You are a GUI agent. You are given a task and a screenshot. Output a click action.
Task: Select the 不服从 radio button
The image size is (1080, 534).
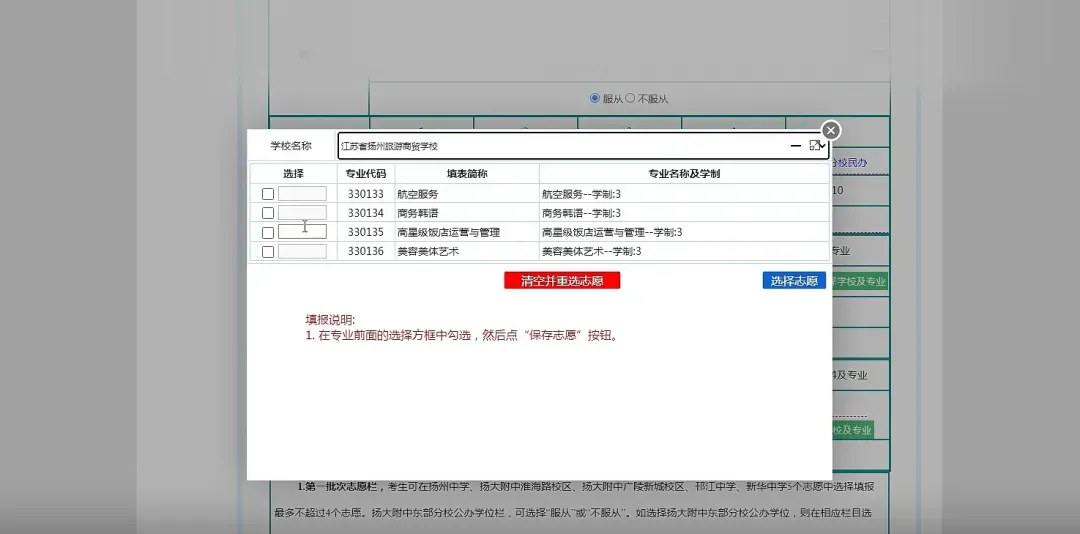click(630, 99)
